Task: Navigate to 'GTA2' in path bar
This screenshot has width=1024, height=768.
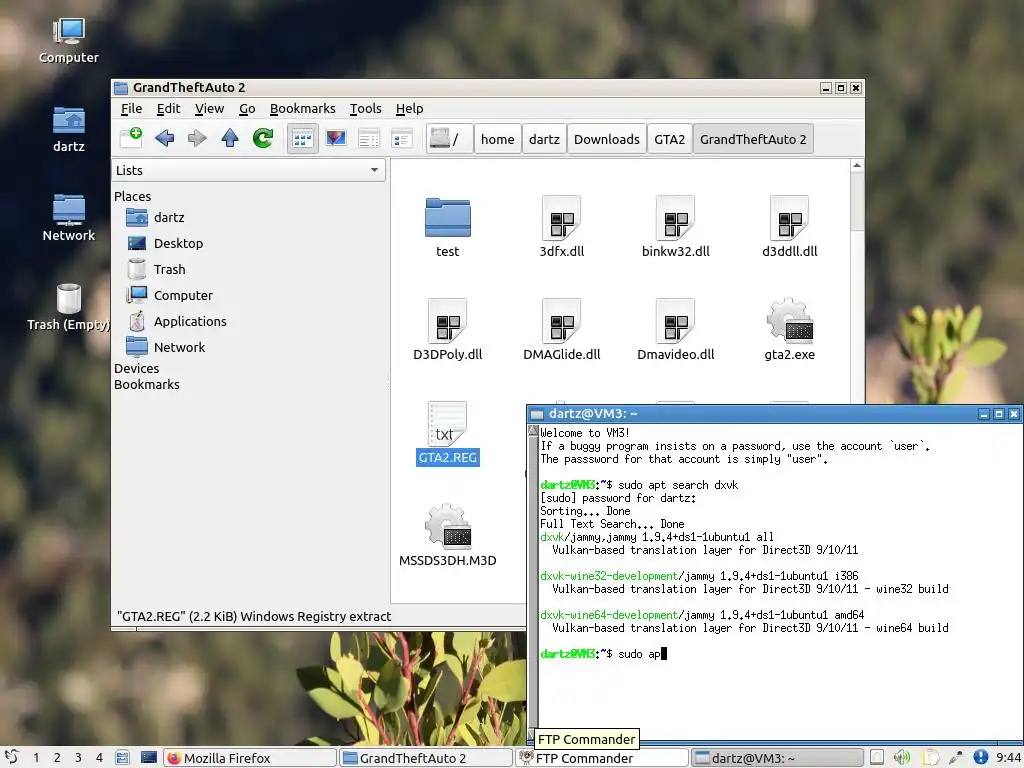Action: point(669,139)
